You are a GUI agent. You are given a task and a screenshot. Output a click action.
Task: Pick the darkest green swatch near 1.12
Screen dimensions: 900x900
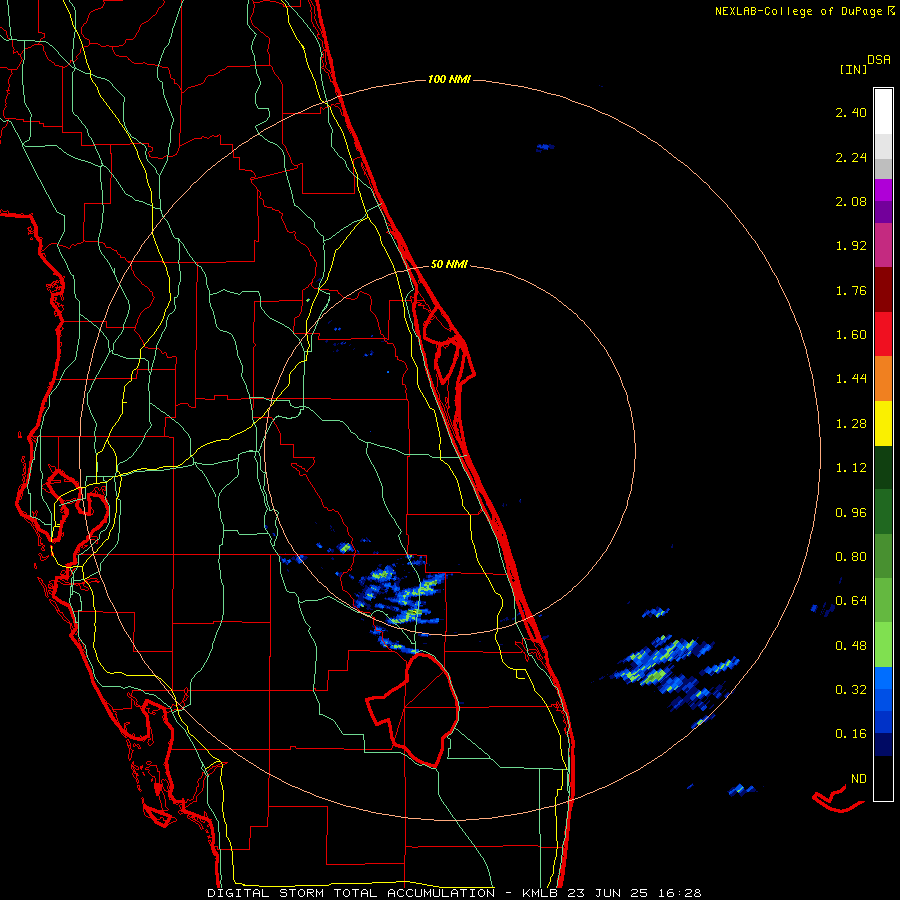(x=883, y=468)
